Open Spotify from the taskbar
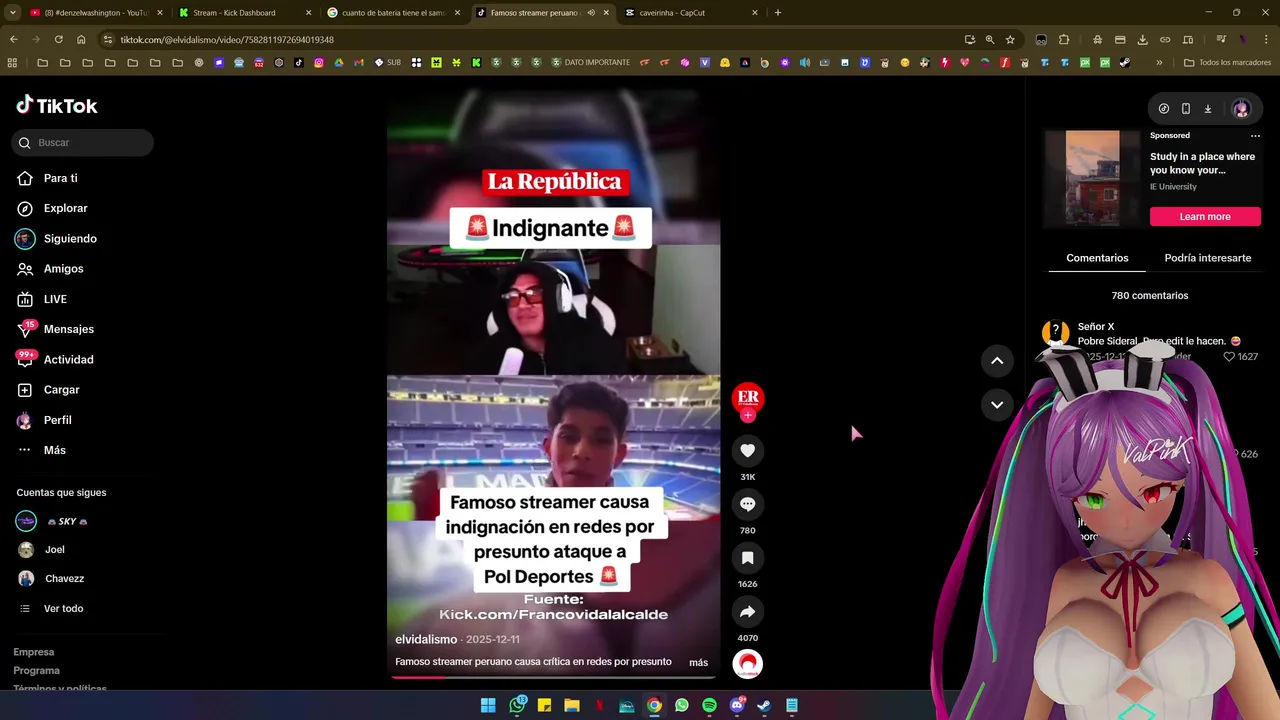The width and height of the screenshot is (1280, 720). (709, 705)
